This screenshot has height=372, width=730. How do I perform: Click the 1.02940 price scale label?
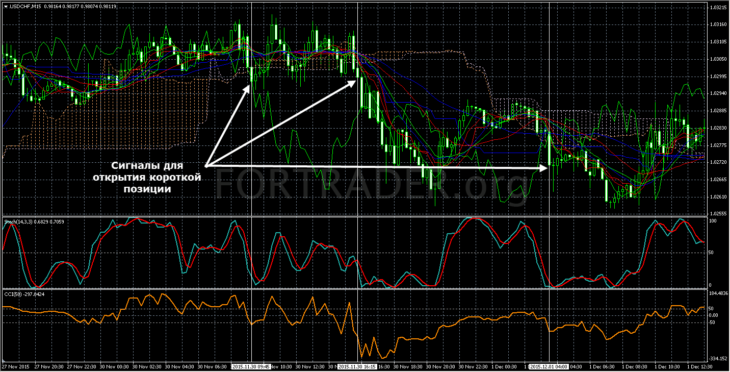[717, 94]
